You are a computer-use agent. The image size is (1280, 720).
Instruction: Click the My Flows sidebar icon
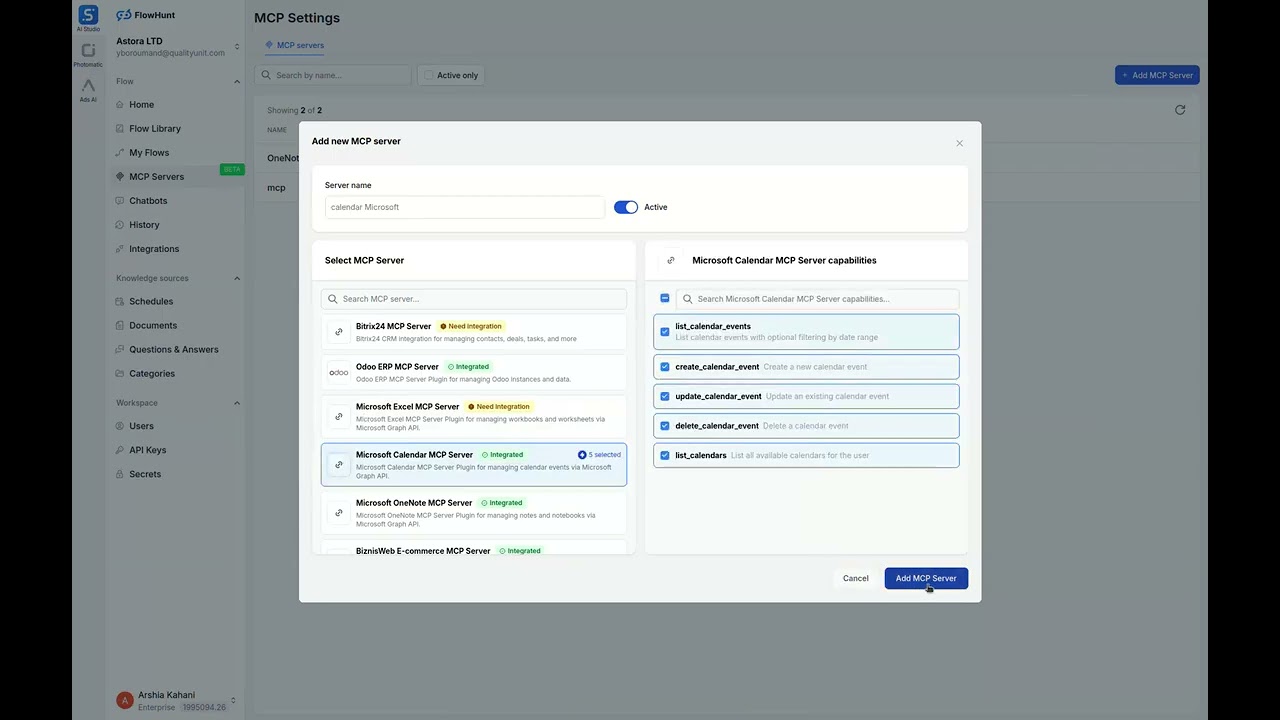[x=120, y=152]
